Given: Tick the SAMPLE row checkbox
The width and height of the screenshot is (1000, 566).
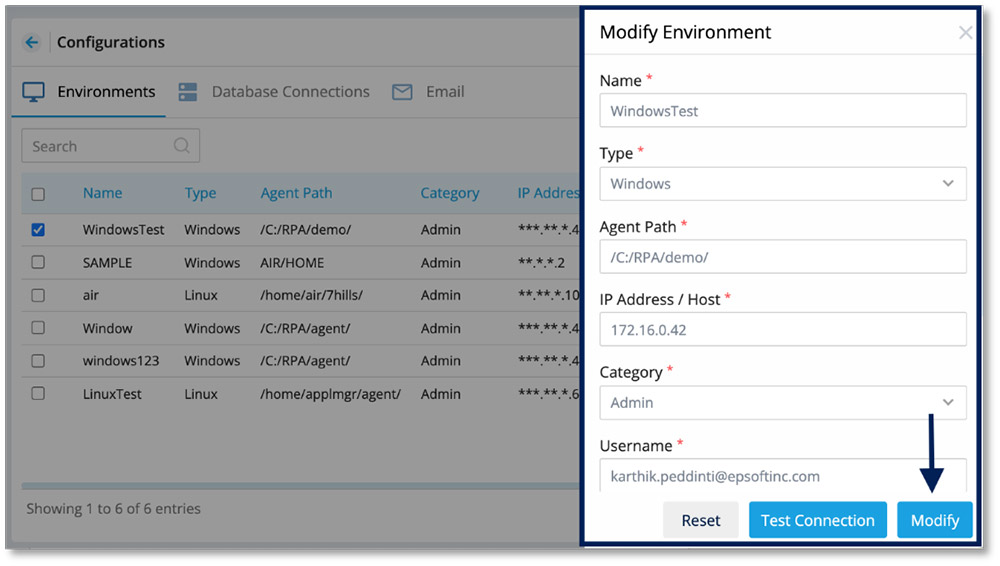Looking at the screenshot, I should click(x=38, y=262).
